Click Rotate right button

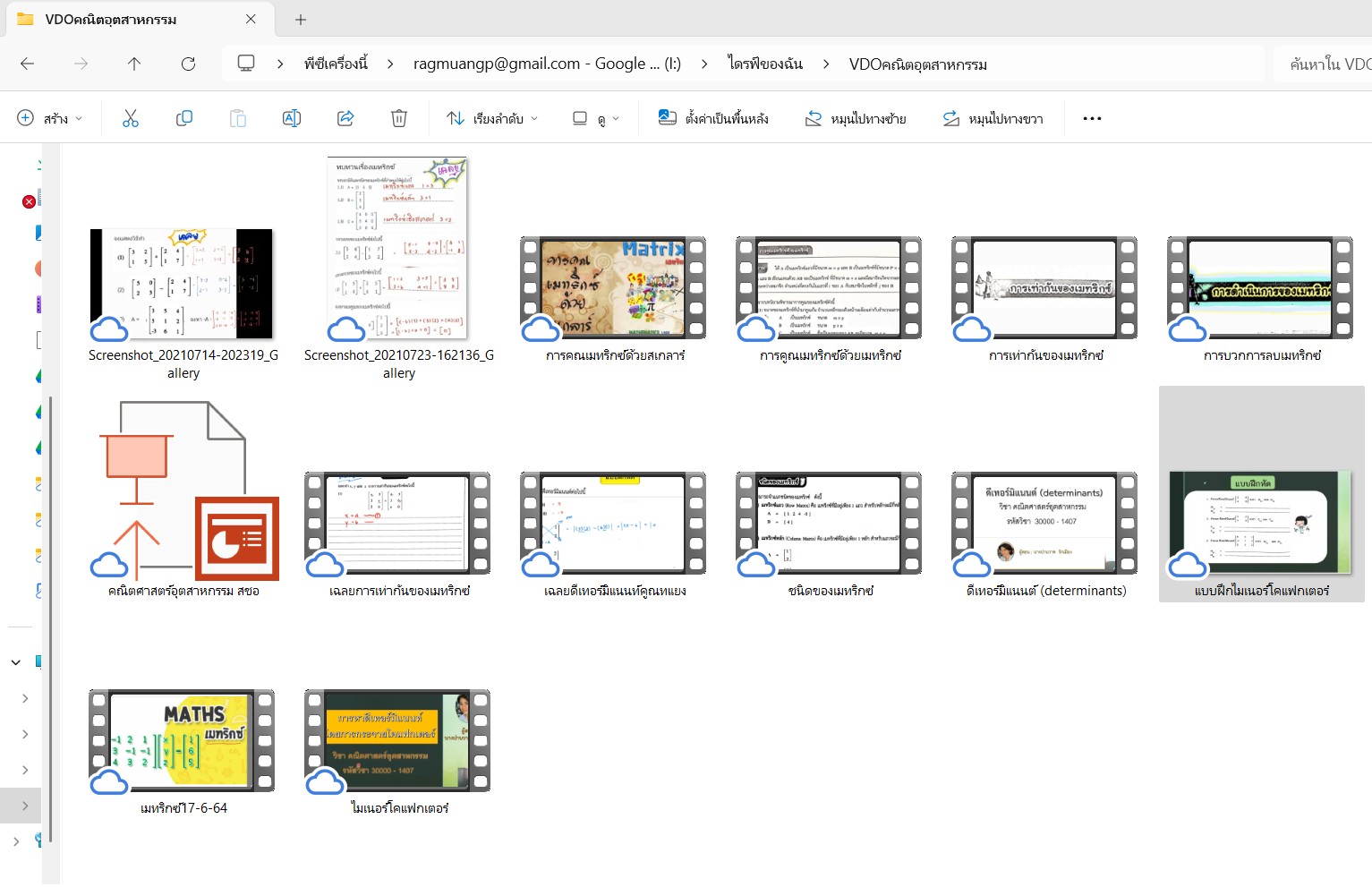993,118
